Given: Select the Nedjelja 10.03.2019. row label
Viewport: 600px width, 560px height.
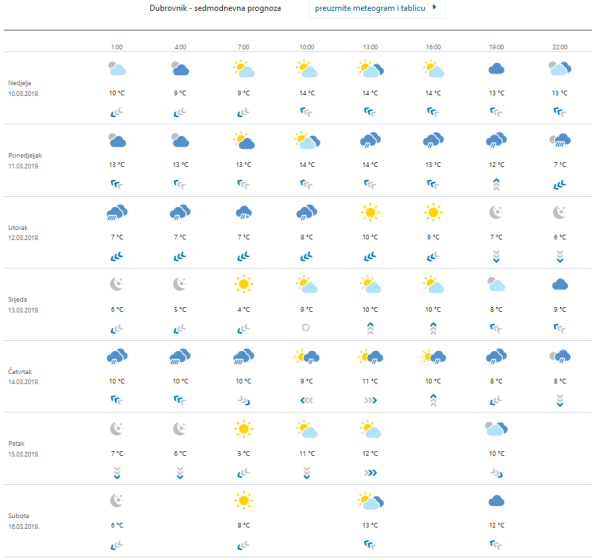Looking at the screenshot, I should tap(27, 88).
